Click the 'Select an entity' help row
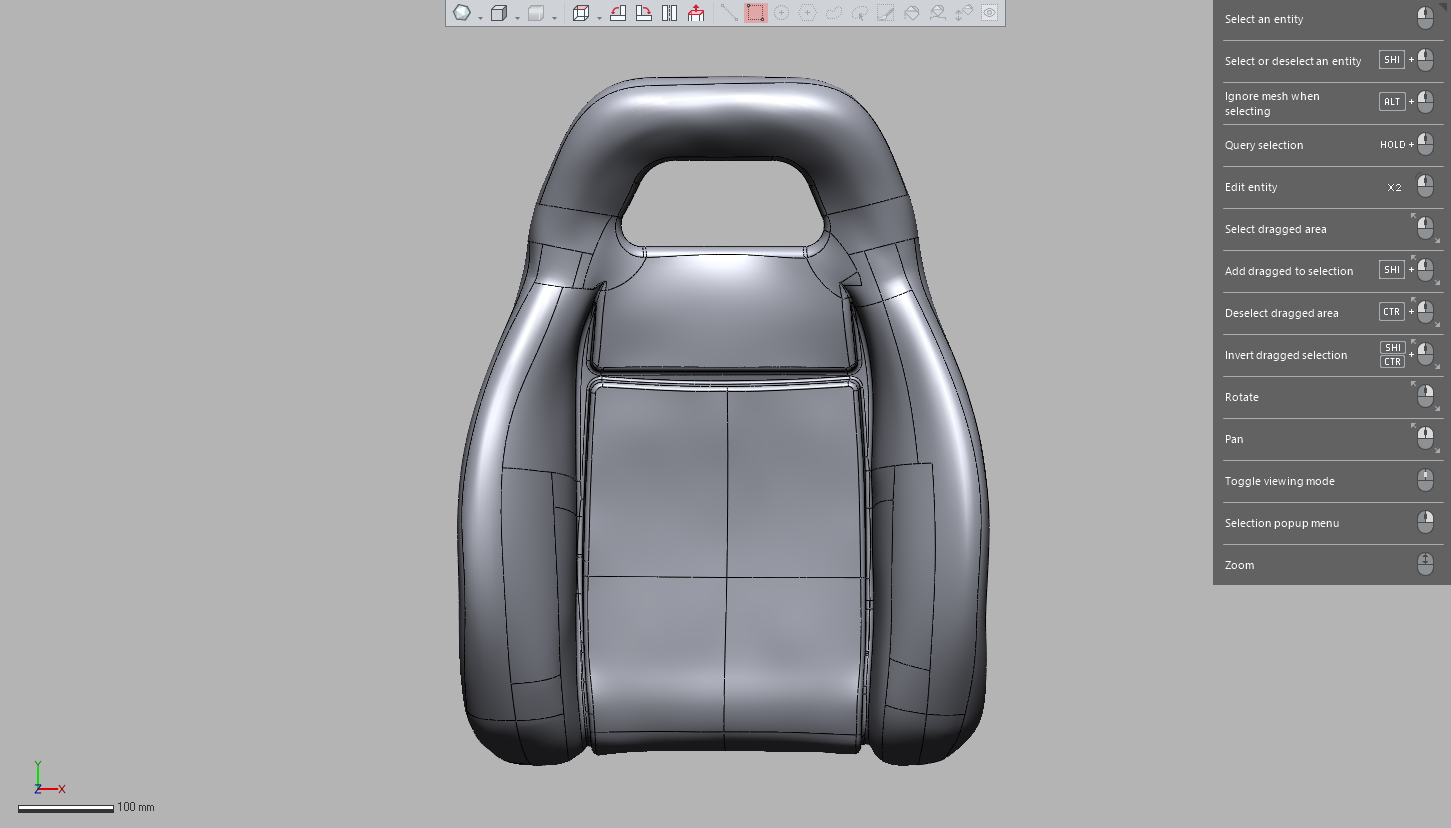 coord(1332,19)
